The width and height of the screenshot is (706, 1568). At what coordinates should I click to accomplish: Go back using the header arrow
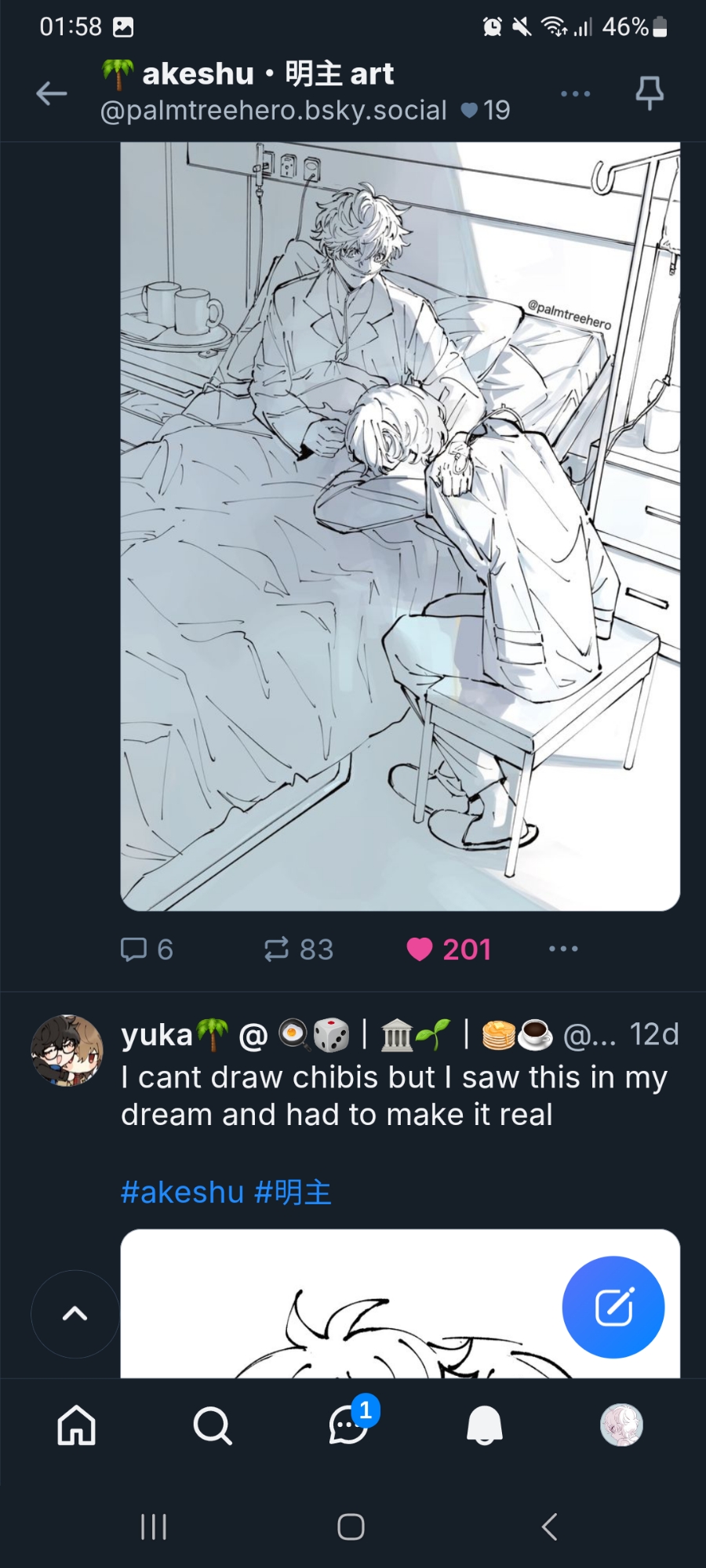tap(52, 93)
